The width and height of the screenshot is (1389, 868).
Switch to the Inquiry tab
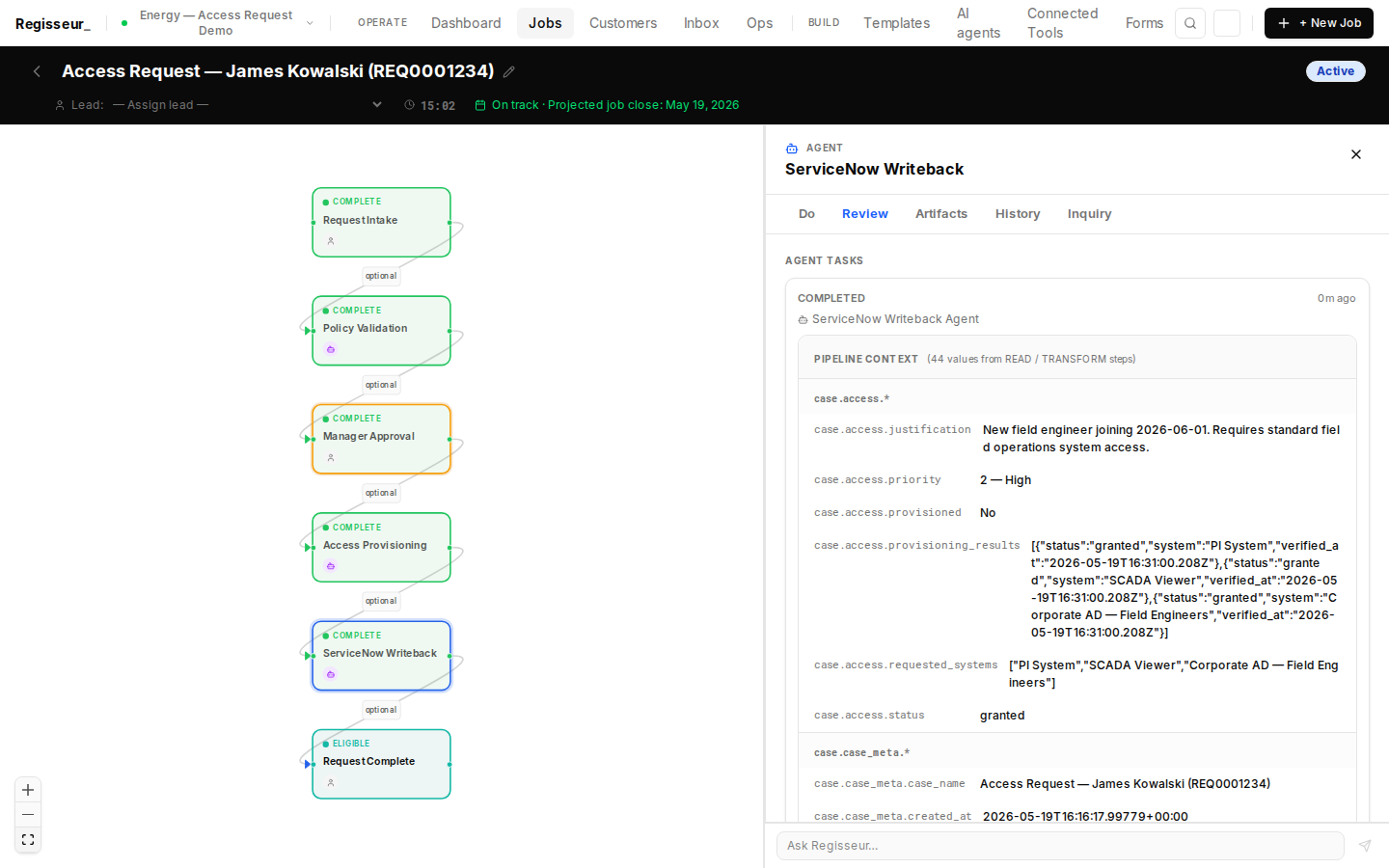pyautogui.click(x=1089, y=214)
